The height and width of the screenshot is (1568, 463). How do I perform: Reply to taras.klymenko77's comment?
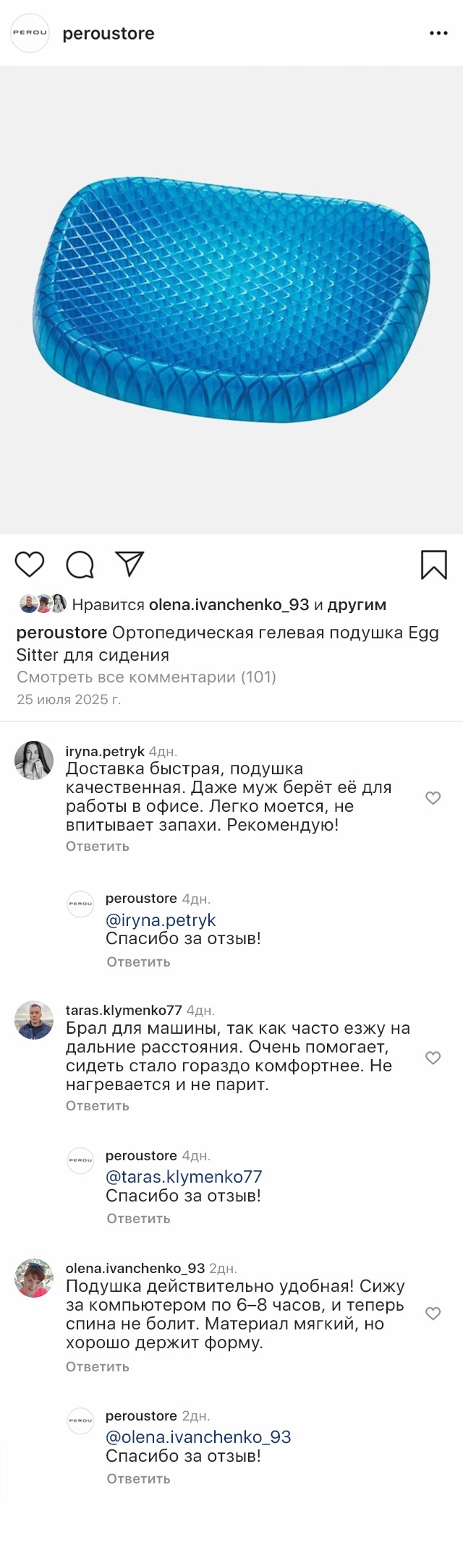point(98,1105)
